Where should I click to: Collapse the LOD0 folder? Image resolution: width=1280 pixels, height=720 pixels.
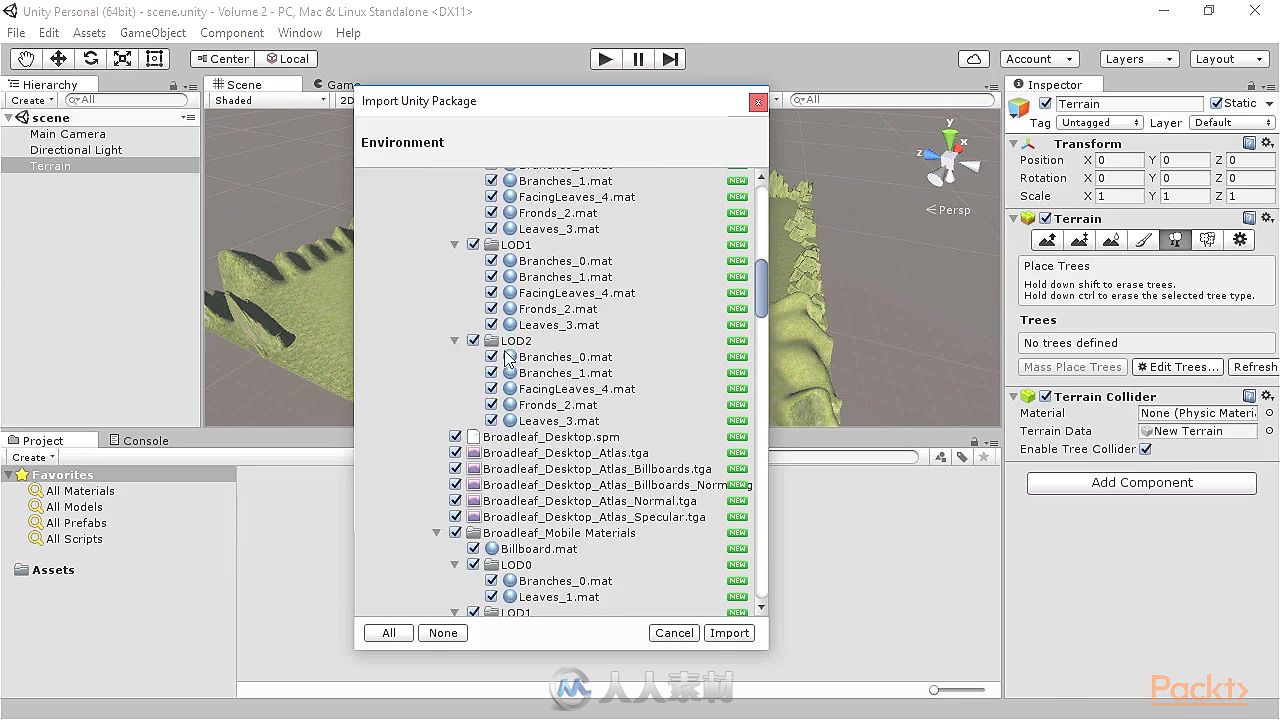[455, 565]
